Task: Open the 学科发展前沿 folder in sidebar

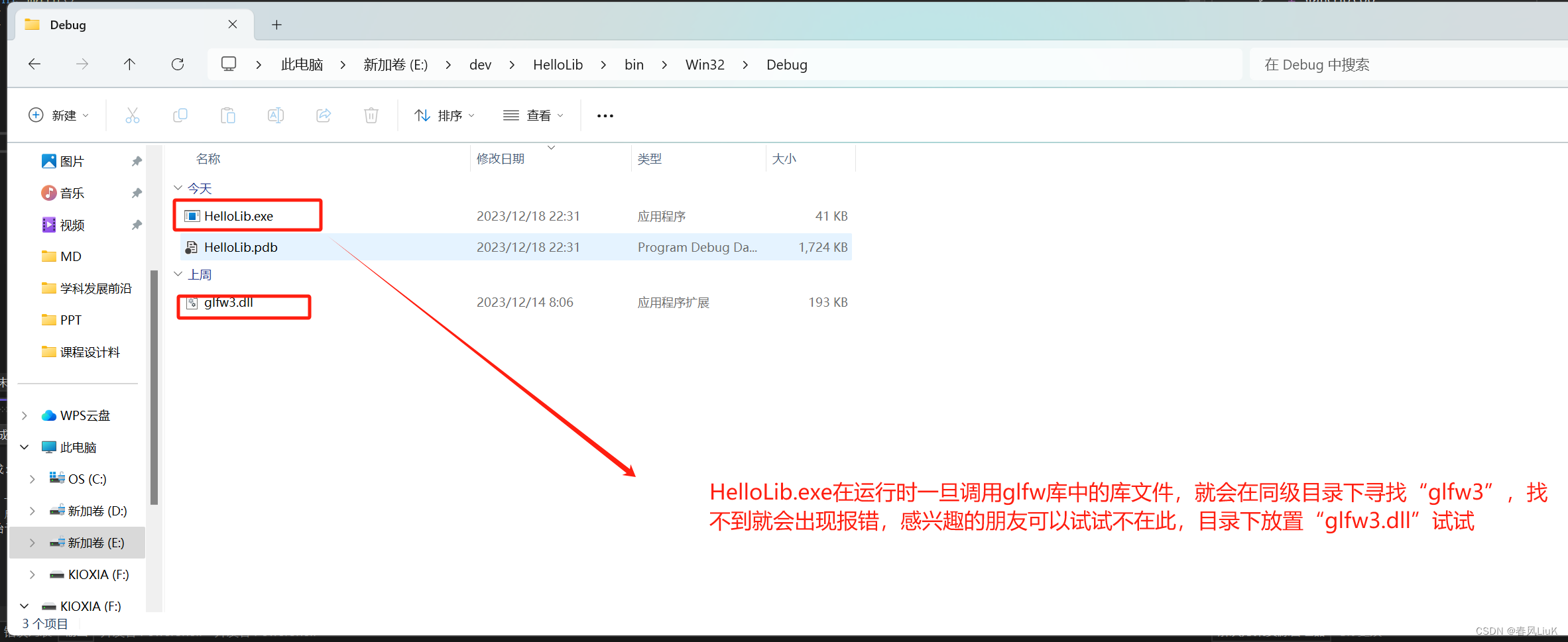Action: [x=95, y=288]
